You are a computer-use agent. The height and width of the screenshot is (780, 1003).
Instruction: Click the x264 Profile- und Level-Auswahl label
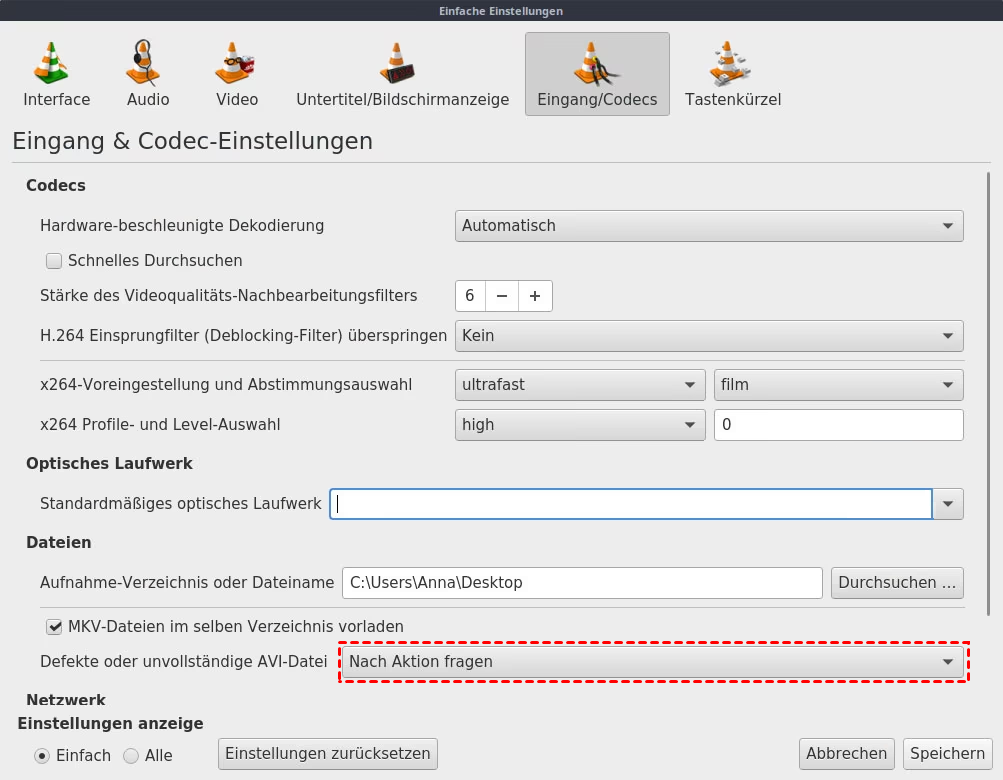160,425
